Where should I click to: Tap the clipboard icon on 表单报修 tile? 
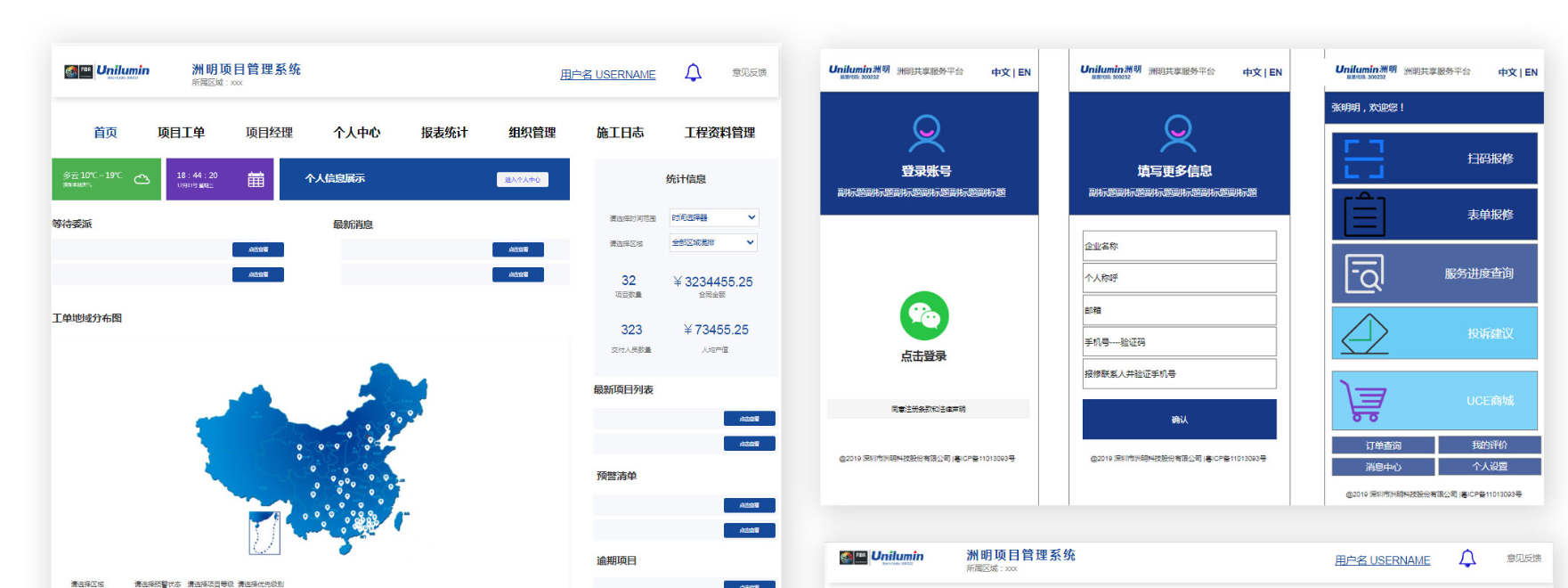click(x=1364, y=215)
